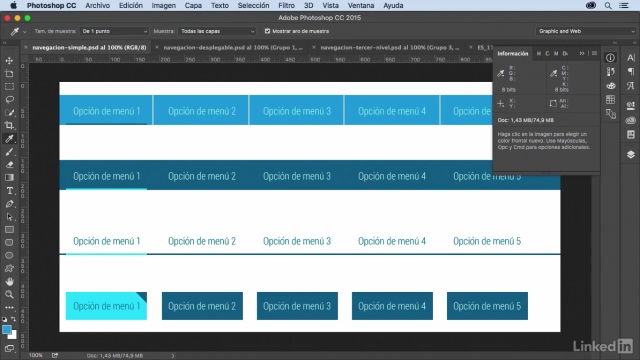This screenshot has height=360, width=640.
Task: Swap foreground and background colors
Action: tap(13, 319)
